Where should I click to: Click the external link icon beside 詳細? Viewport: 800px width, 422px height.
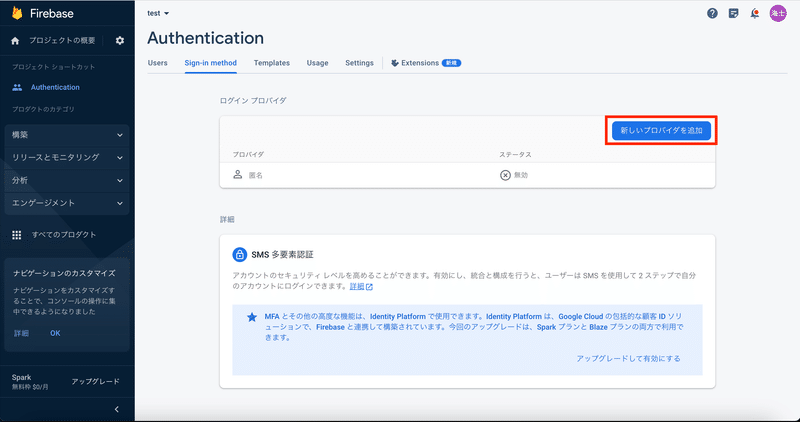369,287
